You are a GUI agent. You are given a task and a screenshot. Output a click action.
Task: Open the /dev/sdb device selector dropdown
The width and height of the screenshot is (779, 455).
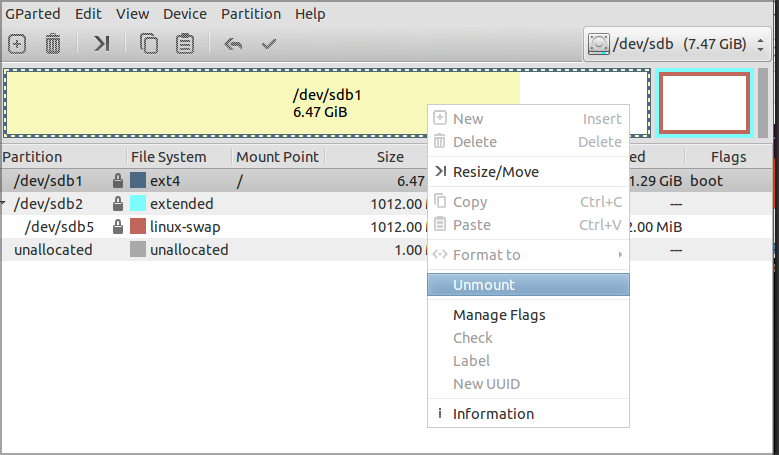point(675,44)
